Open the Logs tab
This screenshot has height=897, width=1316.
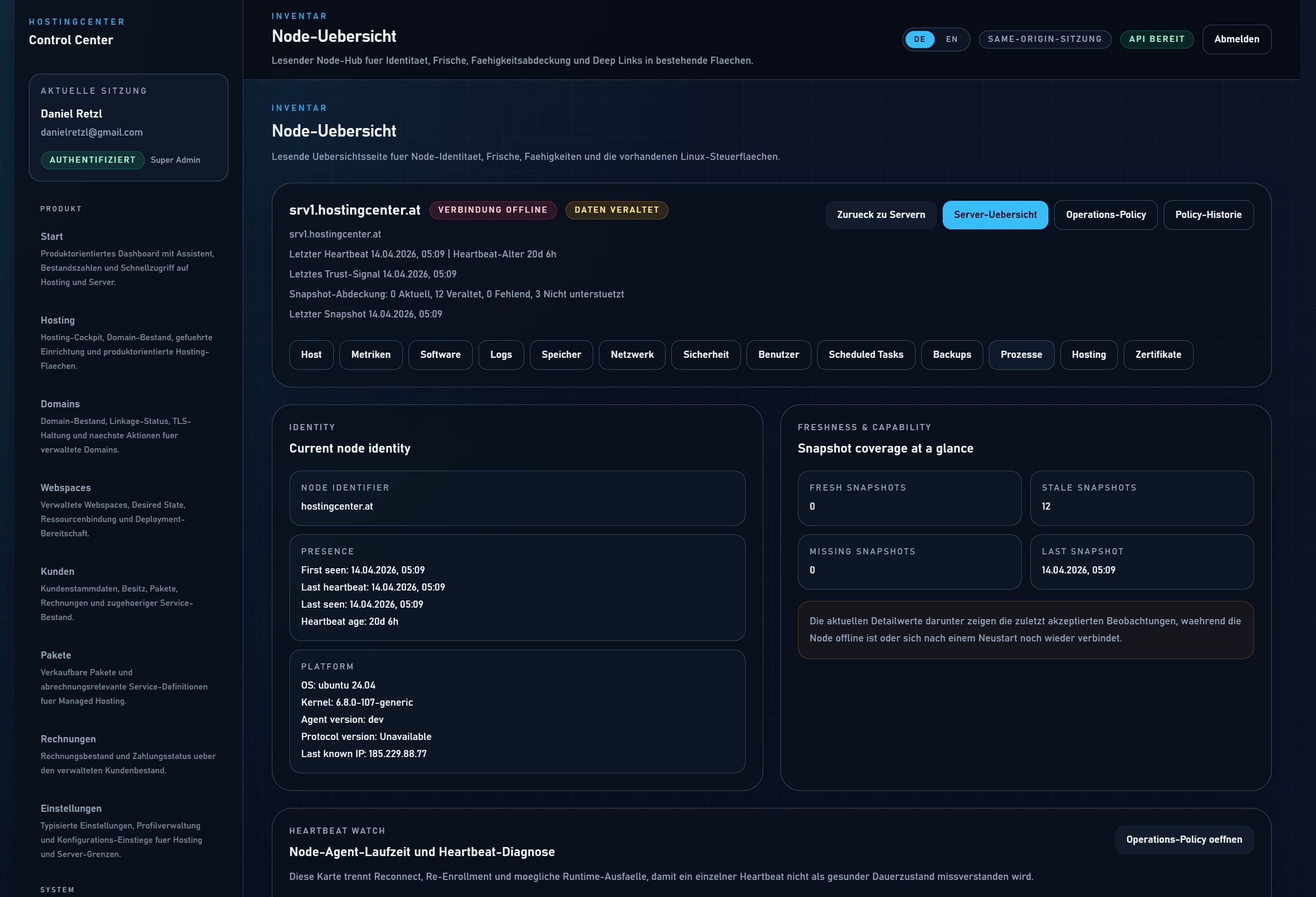[501, 354]
